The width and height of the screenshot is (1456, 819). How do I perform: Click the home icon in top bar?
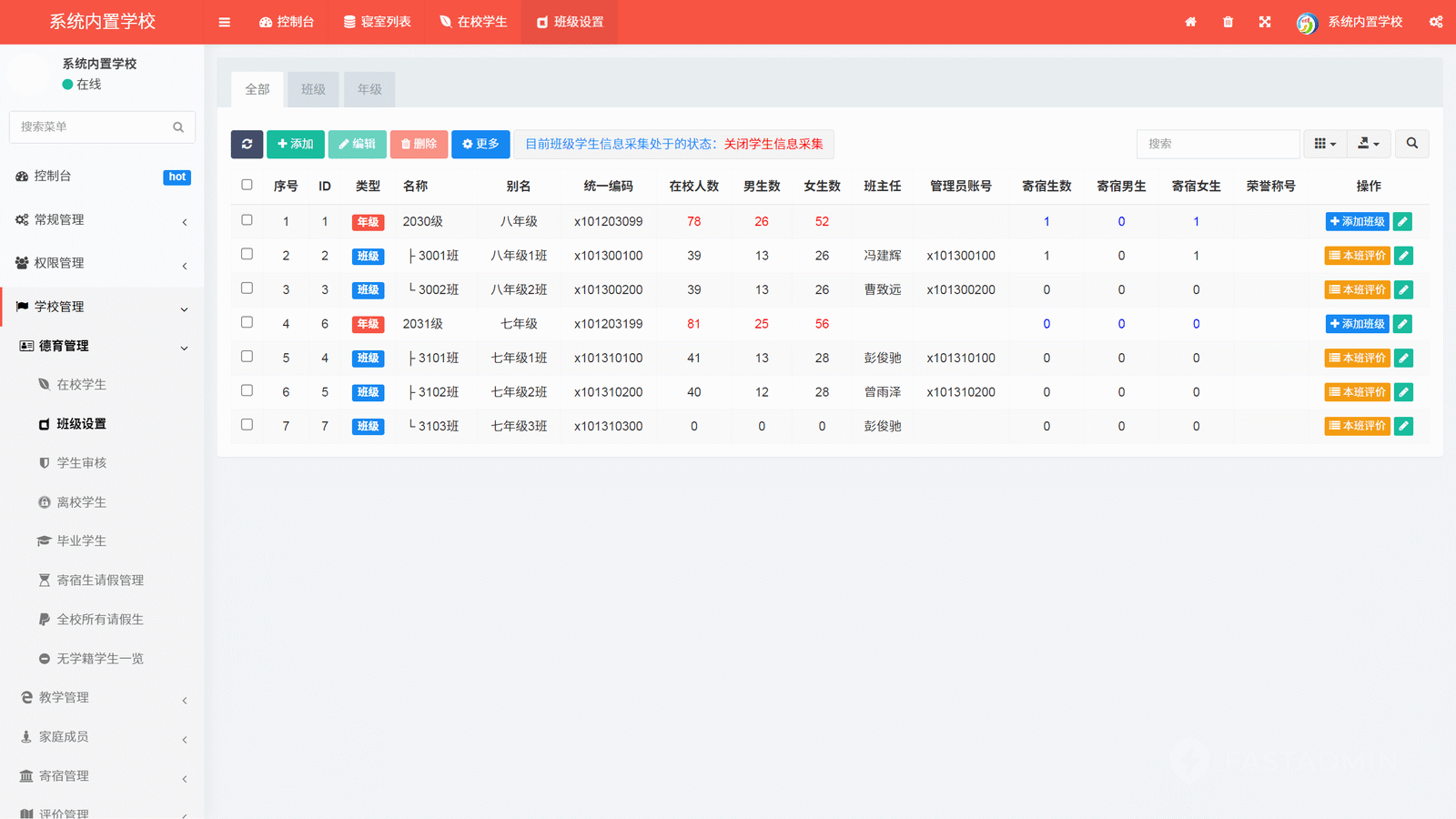[x=1190, y=22]
